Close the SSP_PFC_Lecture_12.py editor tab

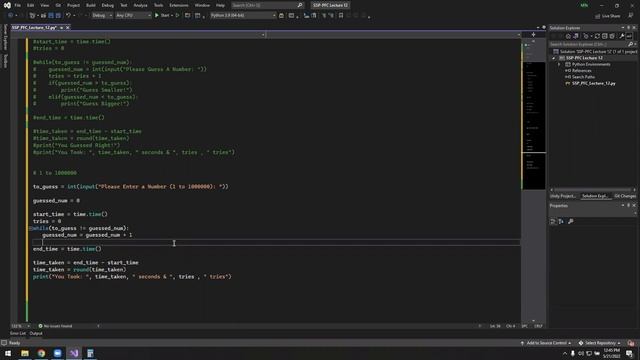click(68, 27)
